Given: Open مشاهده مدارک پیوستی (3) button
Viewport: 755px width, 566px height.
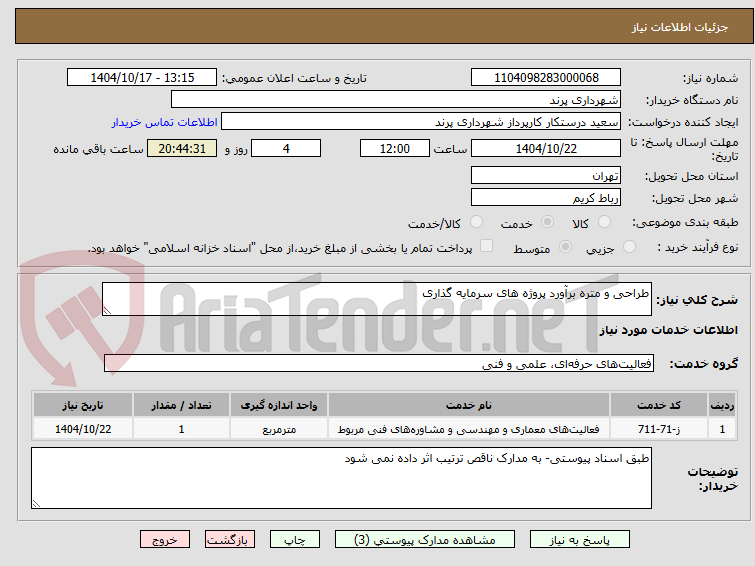Looking at the screenshot, I should (x=425, y=540).
